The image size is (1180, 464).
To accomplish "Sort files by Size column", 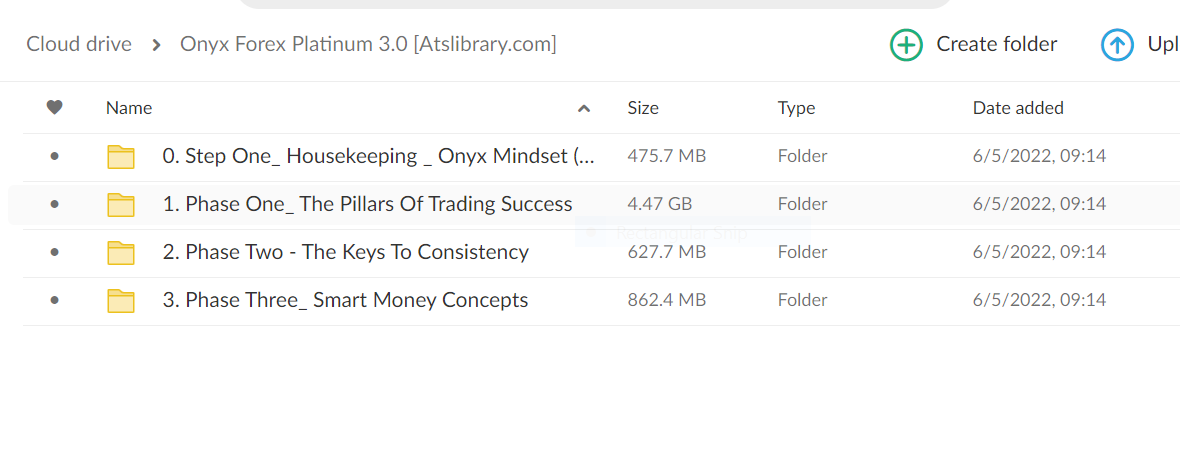I will pyautogui.click(x=643, y=108).
